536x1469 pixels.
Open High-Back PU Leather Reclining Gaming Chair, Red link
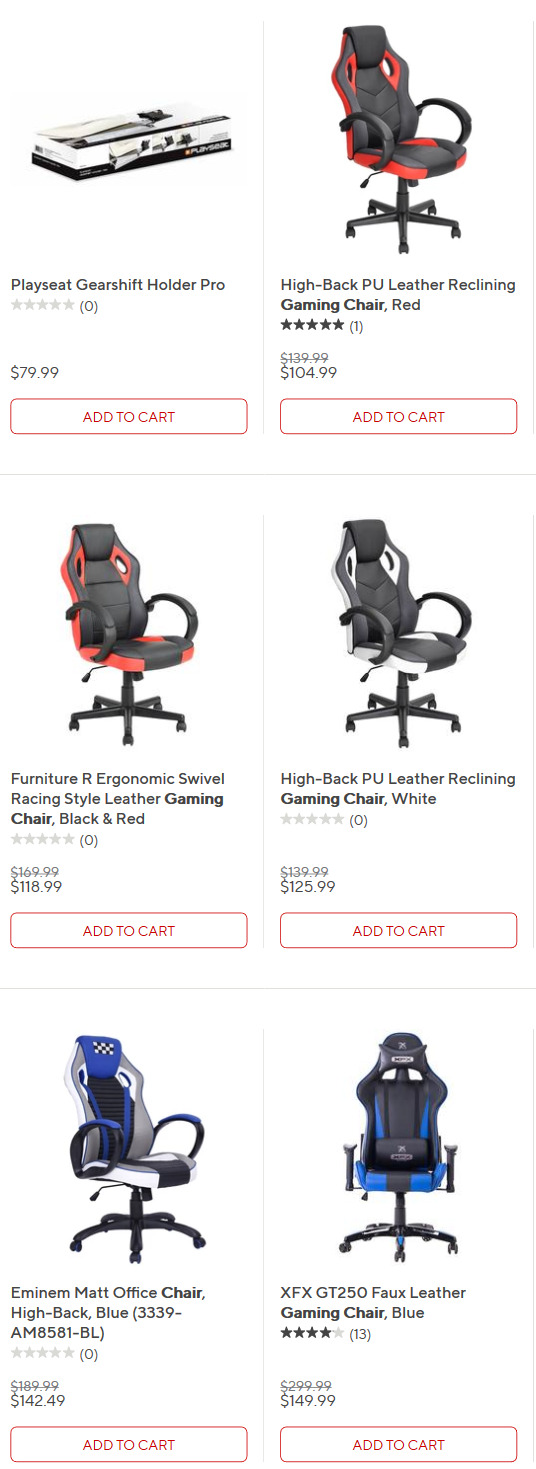398,295
